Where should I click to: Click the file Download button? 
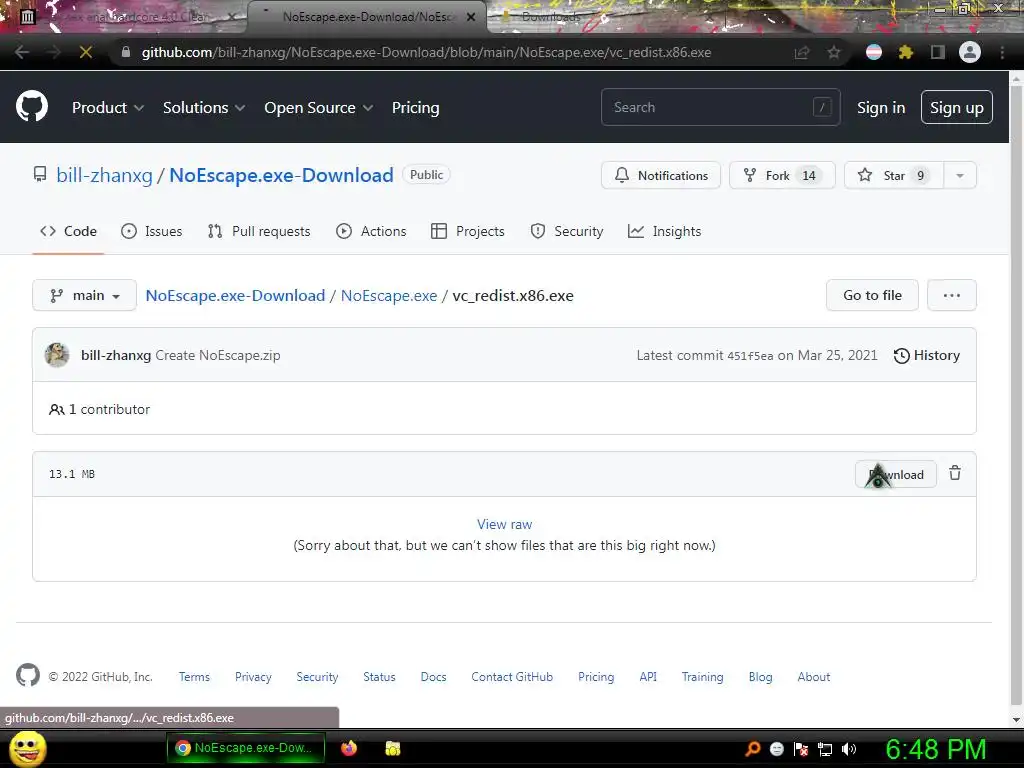coord(896,474)
